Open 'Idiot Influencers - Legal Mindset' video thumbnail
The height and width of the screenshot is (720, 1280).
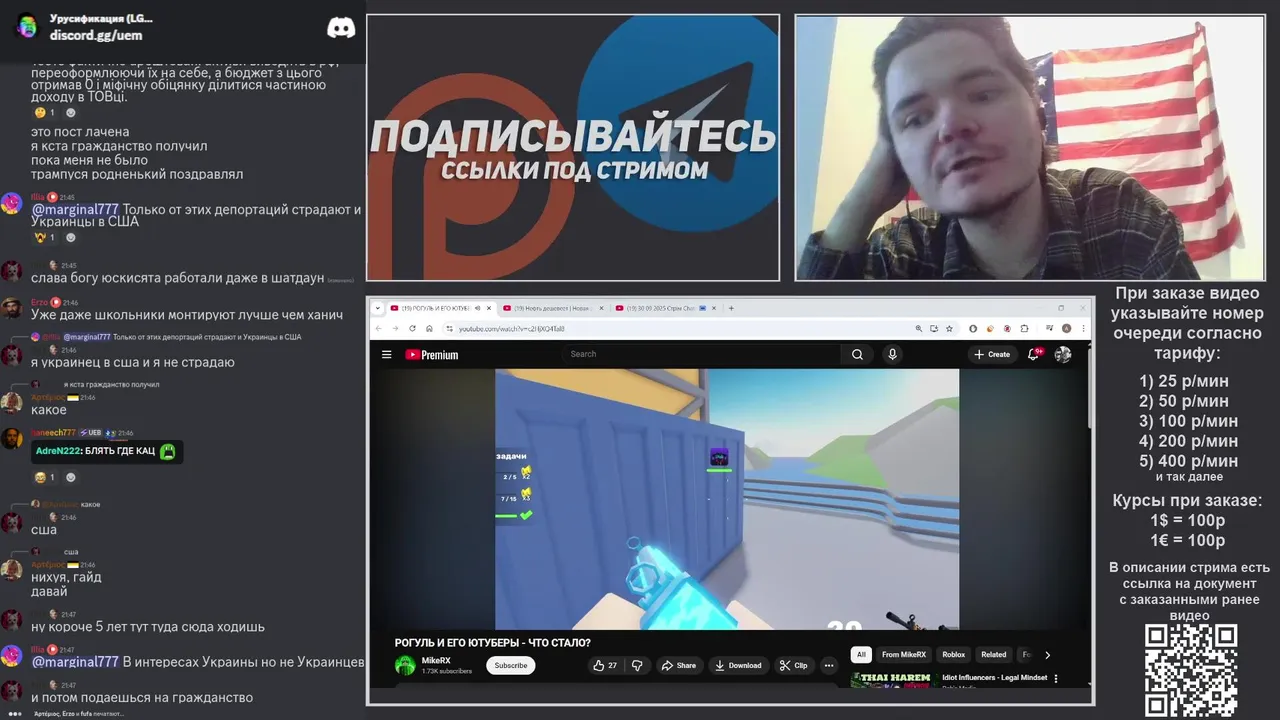pos(893,680)
